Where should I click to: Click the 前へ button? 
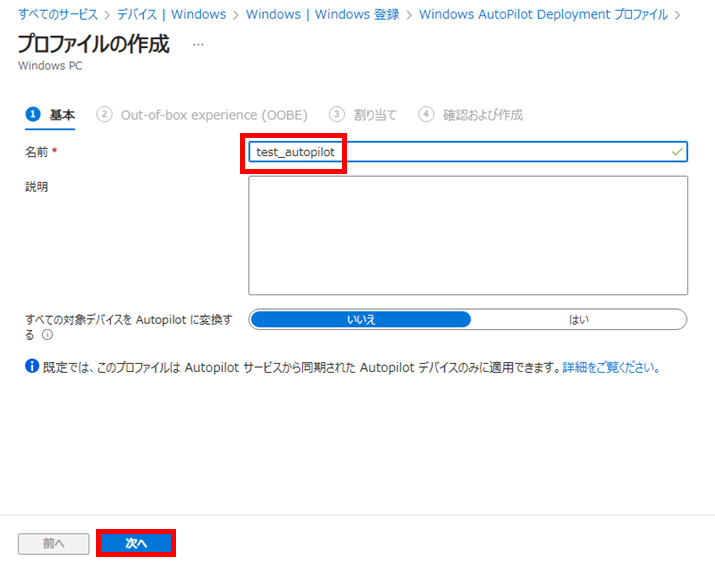[53, 543]
